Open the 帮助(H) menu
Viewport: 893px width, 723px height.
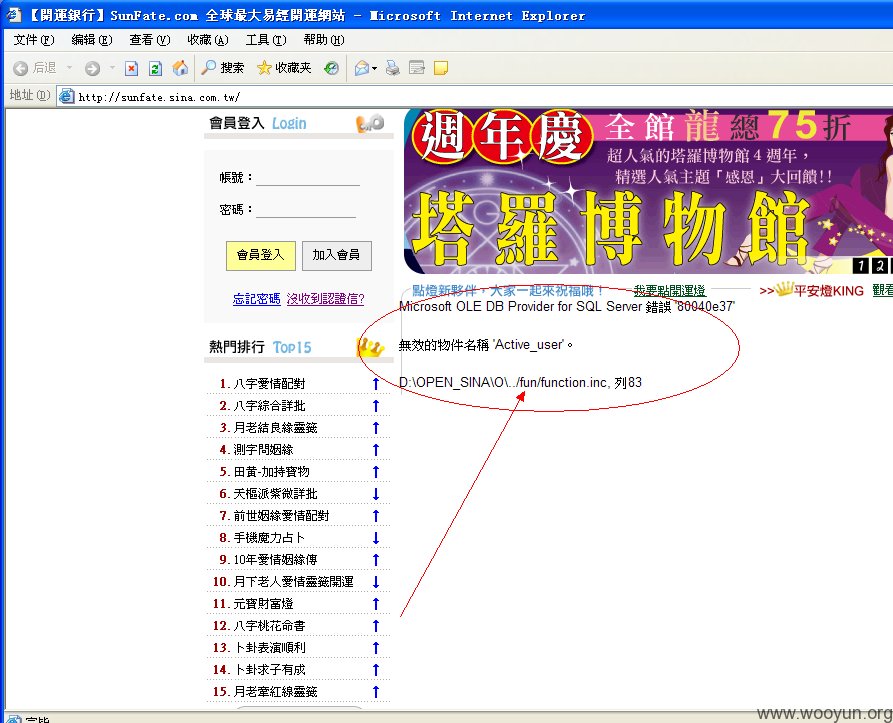coord(323,40)
